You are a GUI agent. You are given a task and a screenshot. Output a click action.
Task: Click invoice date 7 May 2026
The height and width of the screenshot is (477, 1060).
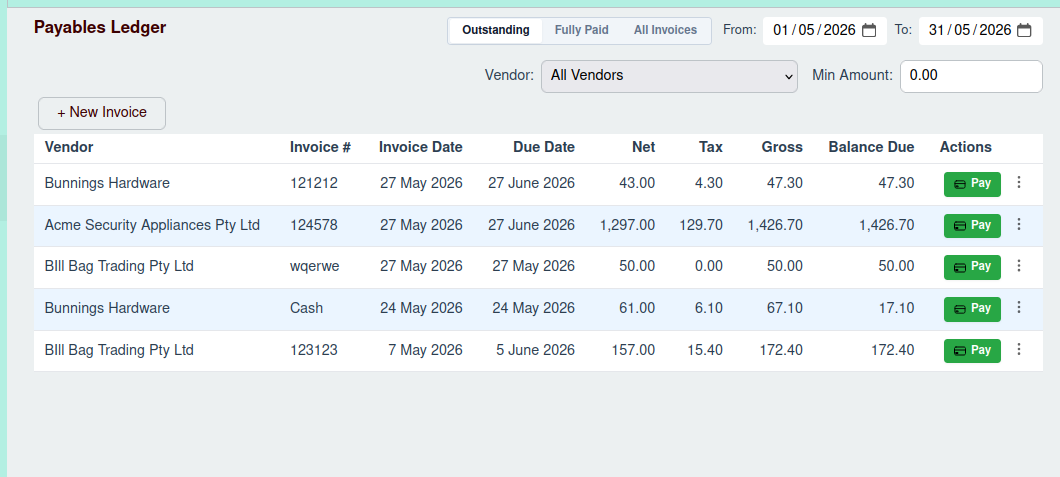(x=425, y=350)
